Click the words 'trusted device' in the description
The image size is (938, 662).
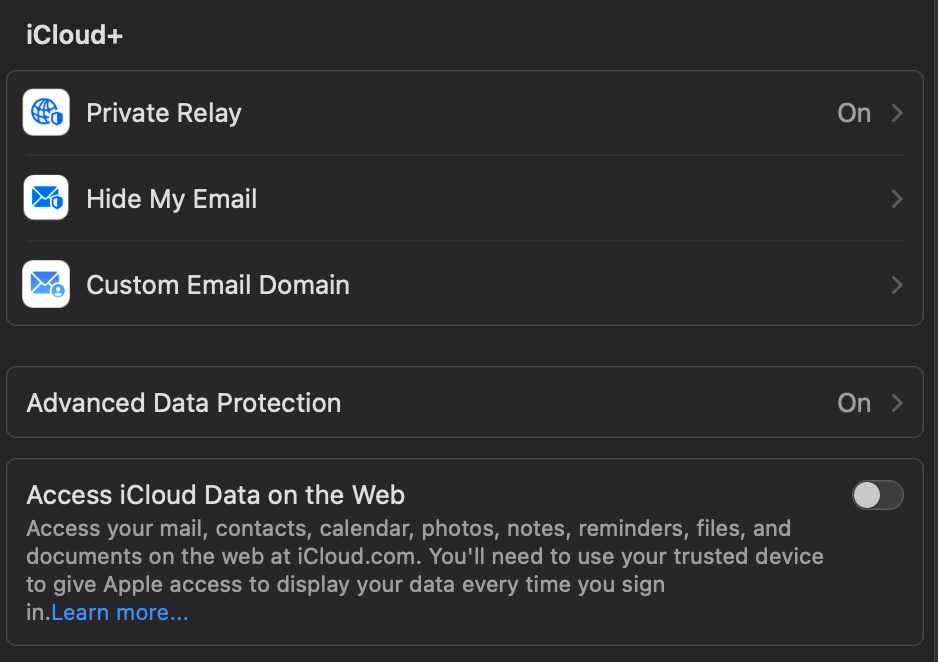tap(739, 556)
